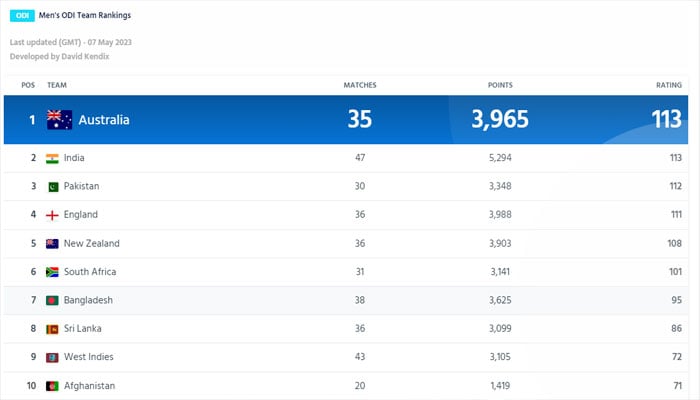Select the Bangladesh row team name
Image resolution: width=700 pixels, height=400 pixels.
coord(87,300)
